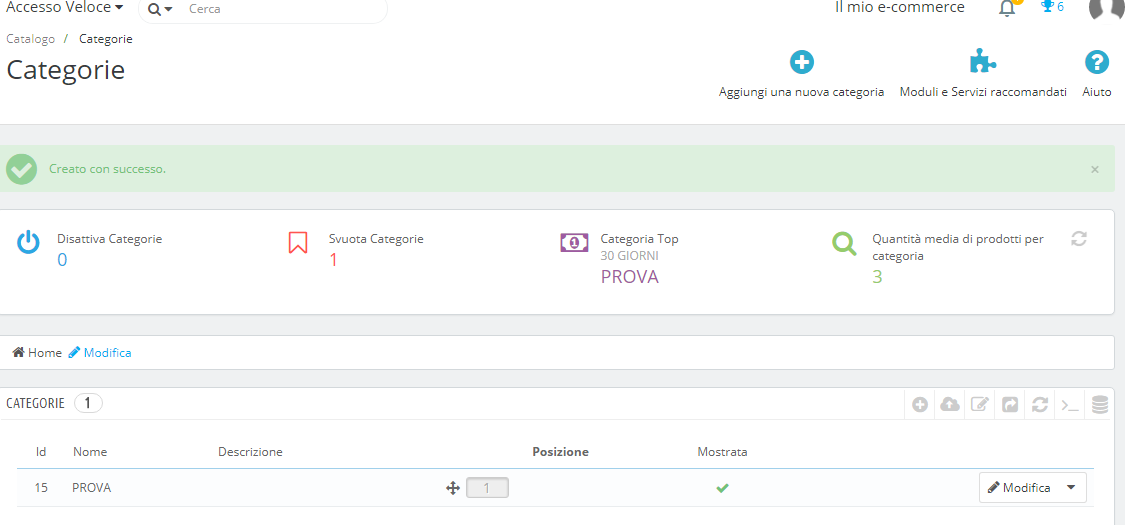The image size is (1125, 525).
Task: Toggle the Mostrata checkmark for PROVA
Action: (722, 488)
